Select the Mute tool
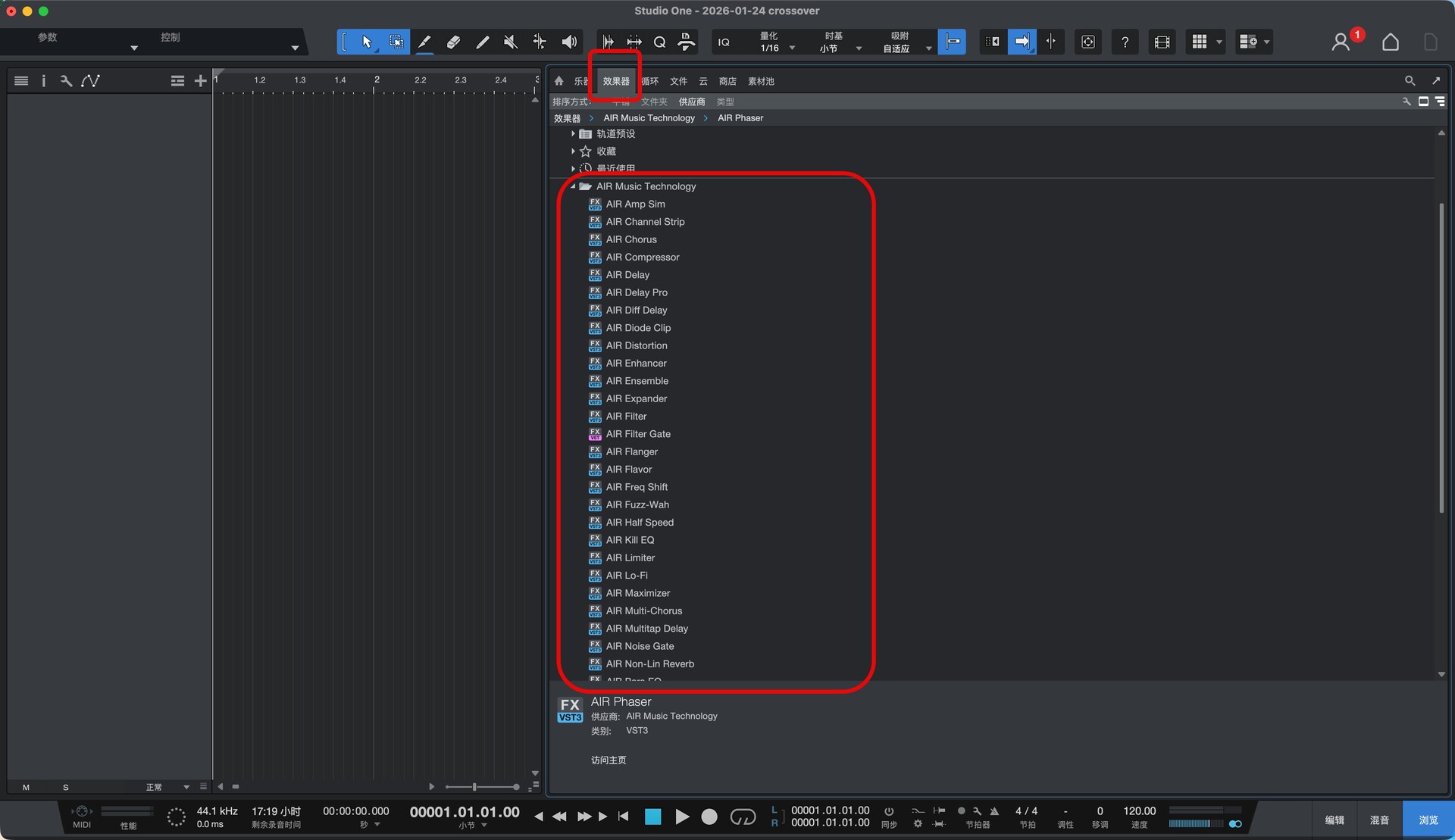This screenshot has width=1455, height=840. click(x=511, y=42)
